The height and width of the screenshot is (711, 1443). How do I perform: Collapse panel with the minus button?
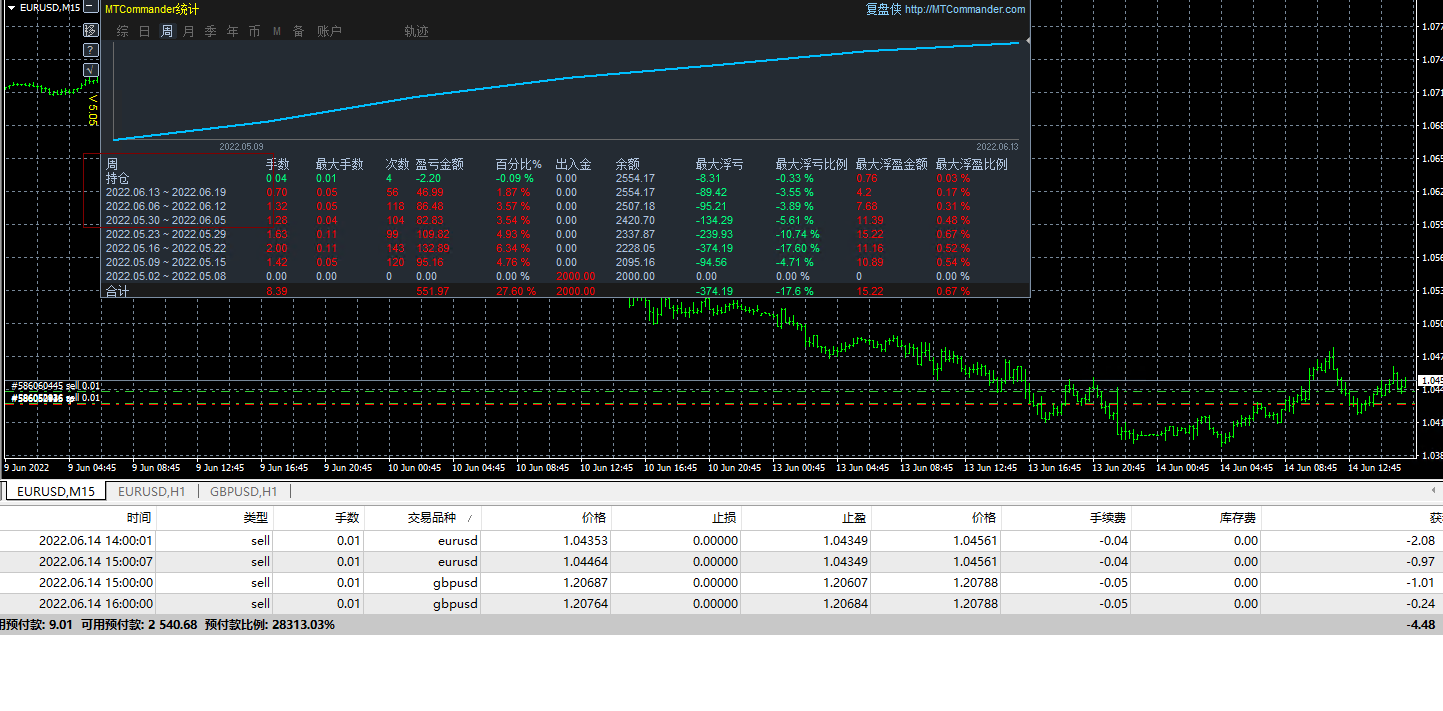coord(90,8)
